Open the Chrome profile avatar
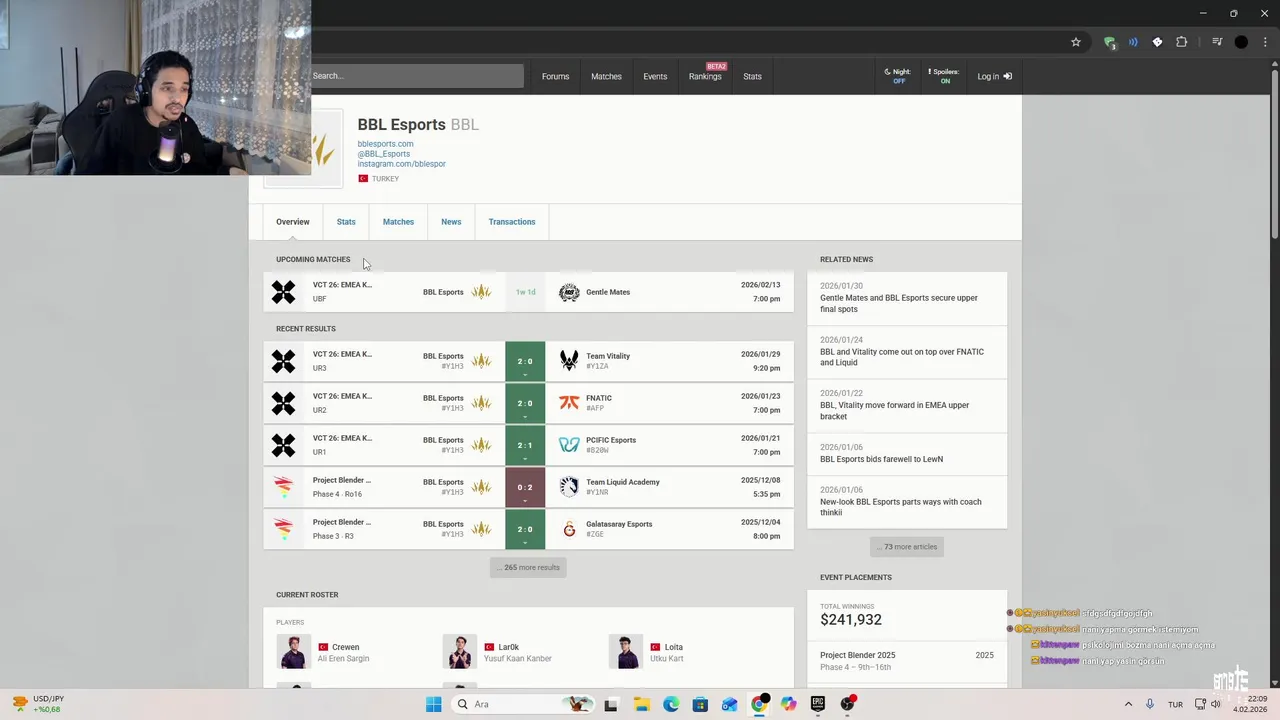 [1241, 42]
